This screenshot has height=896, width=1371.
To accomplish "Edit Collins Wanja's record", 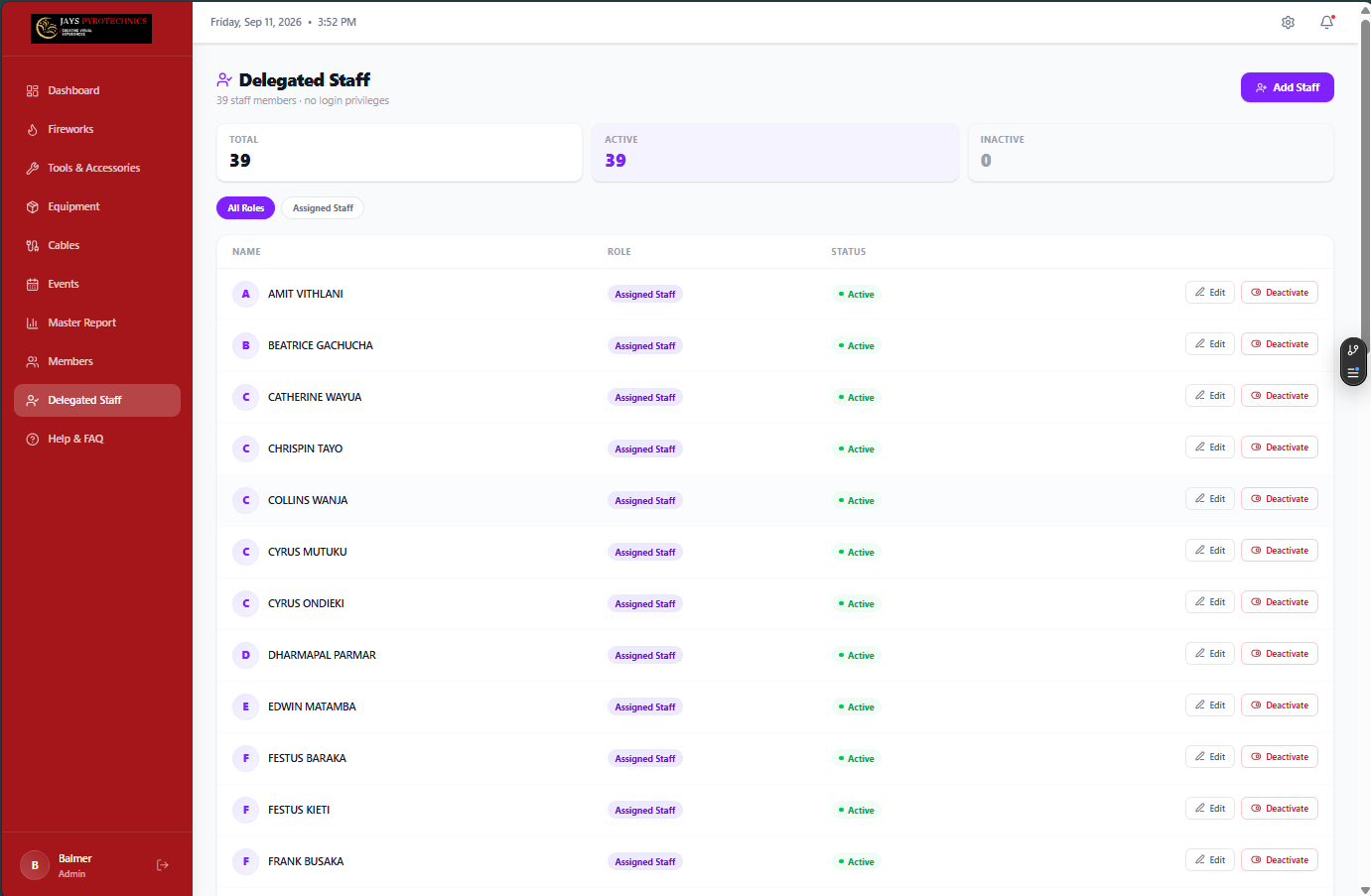I will [1210, 499].
